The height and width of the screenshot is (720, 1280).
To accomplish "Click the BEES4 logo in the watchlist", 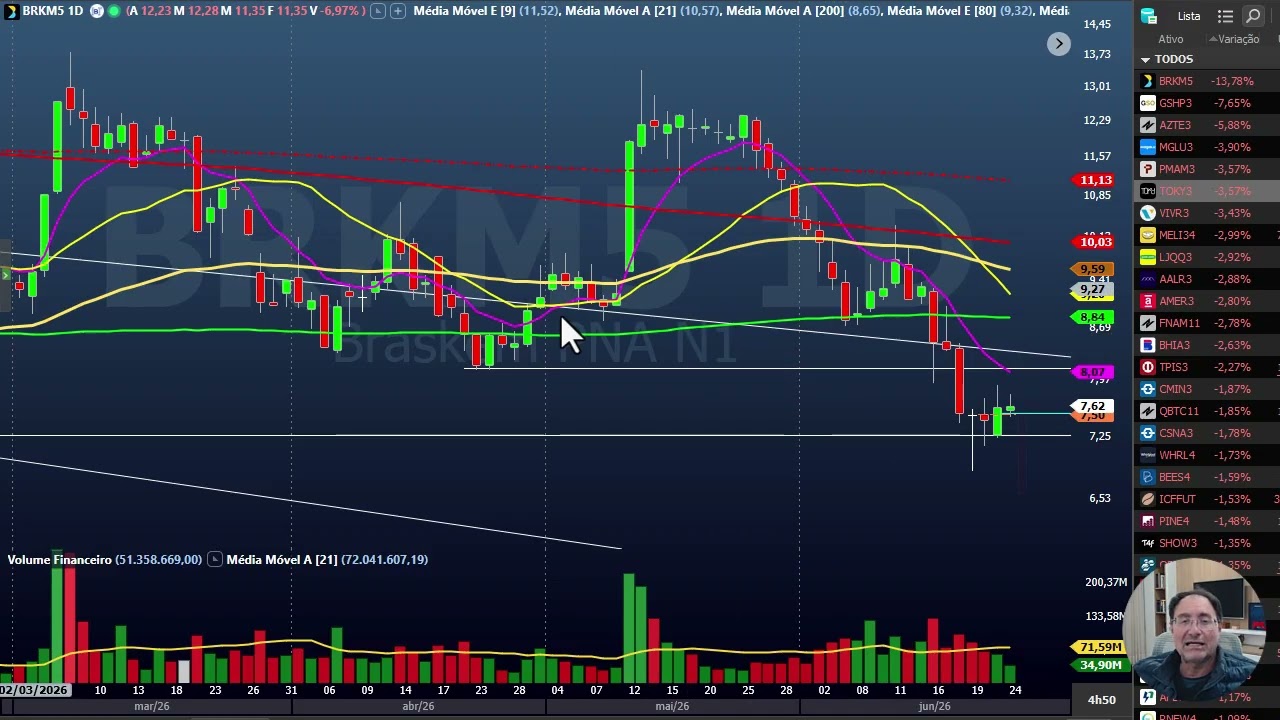I will (1148, 477).
